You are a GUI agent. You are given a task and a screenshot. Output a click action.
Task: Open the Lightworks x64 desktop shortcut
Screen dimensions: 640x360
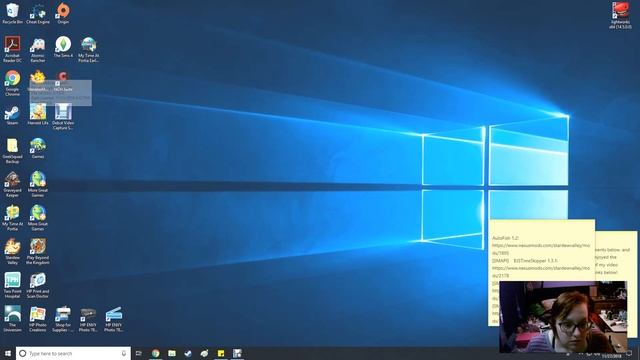tap(620, 16)
